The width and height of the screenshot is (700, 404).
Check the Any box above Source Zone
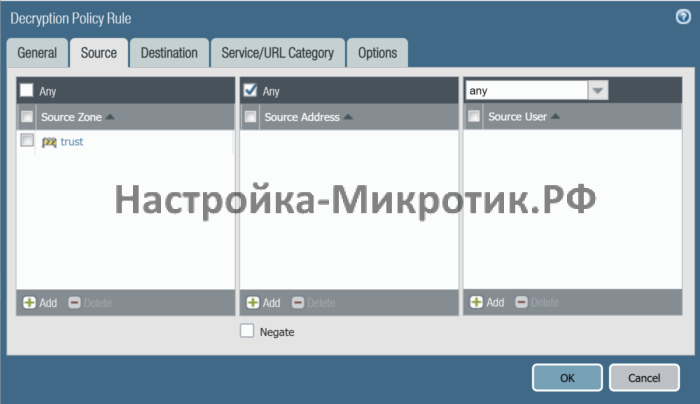coord(26,90)
